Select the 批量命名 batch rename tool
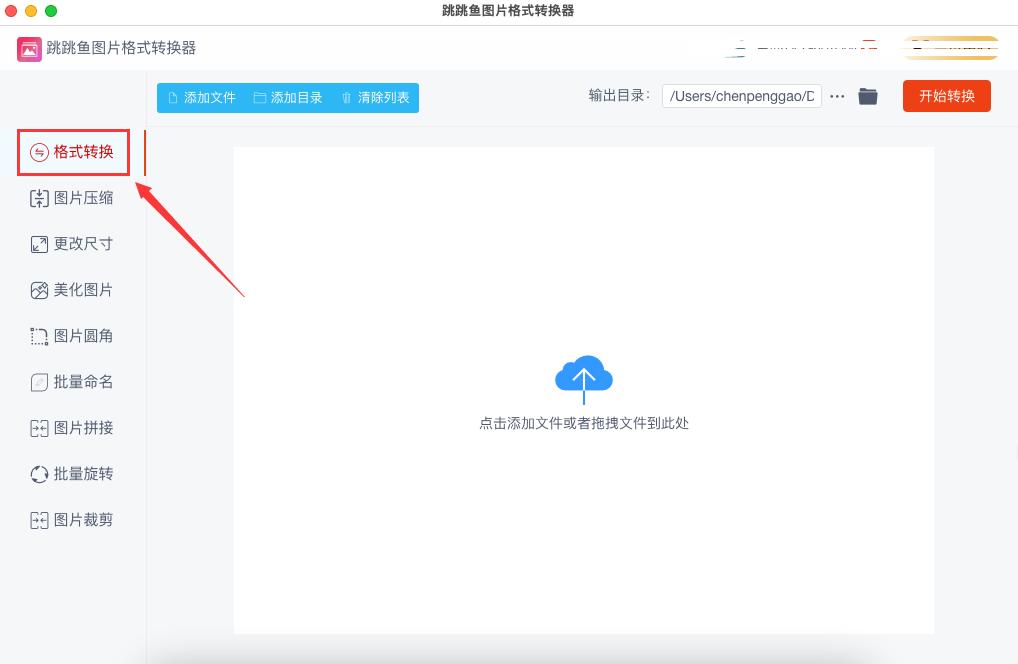Viewport: 1018px width, 664px height. coord(71,381)
